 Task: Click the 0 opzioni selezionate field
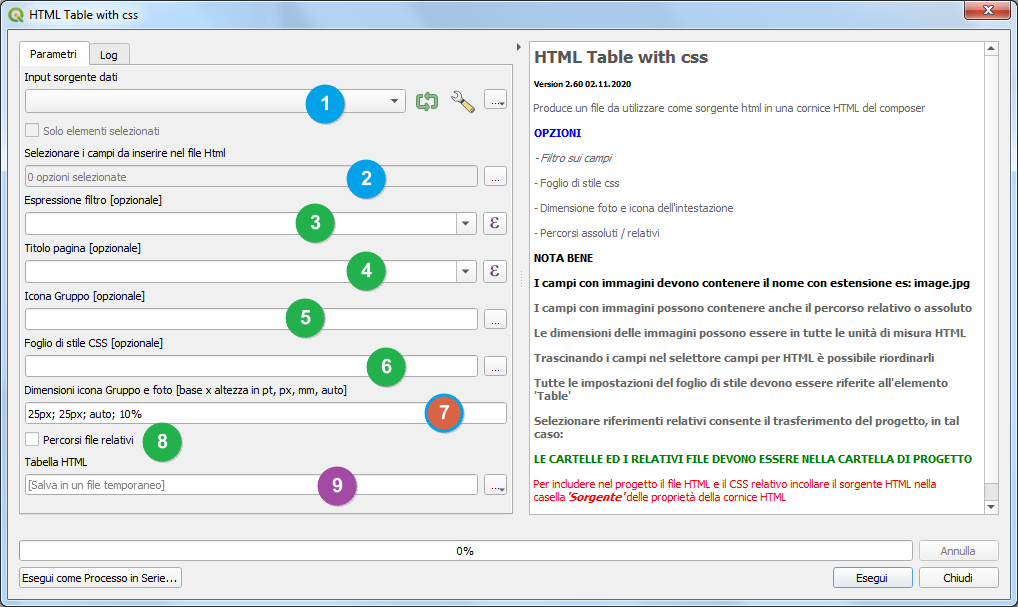tap(251, 177)
